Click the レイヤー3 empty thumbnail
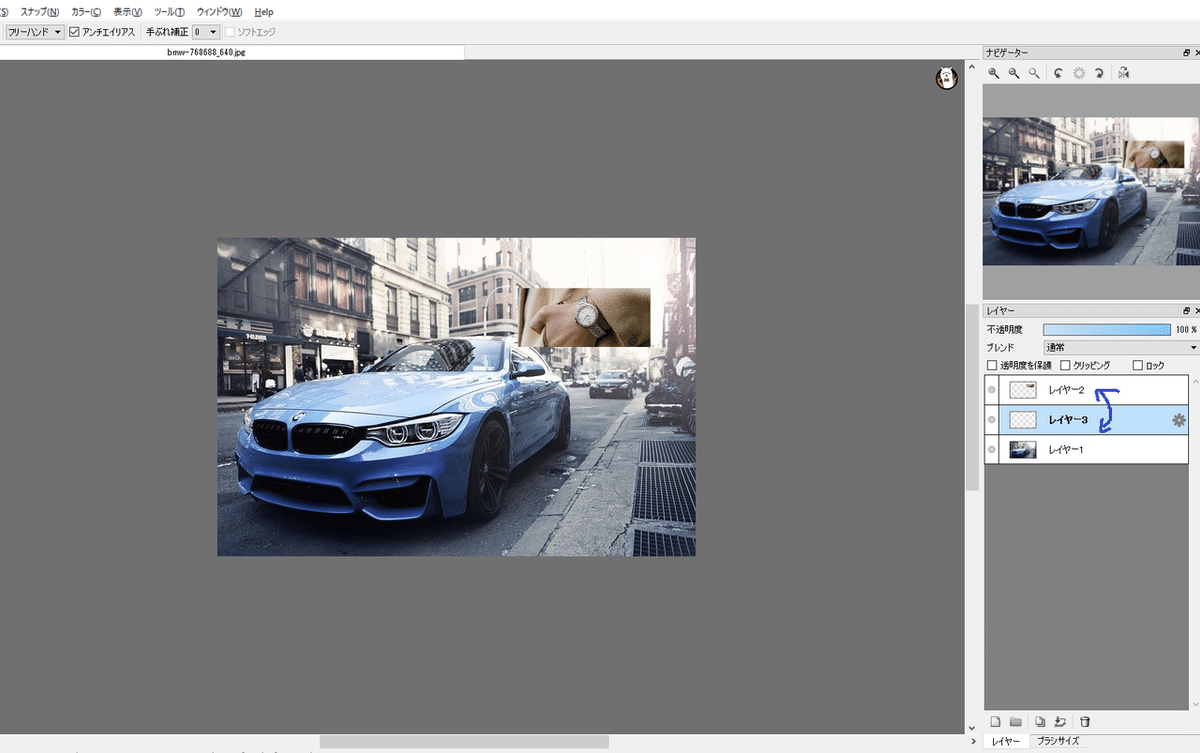Image resolution: width=1200 pixels, height=753 pixels. click(x=1022, y=420)
